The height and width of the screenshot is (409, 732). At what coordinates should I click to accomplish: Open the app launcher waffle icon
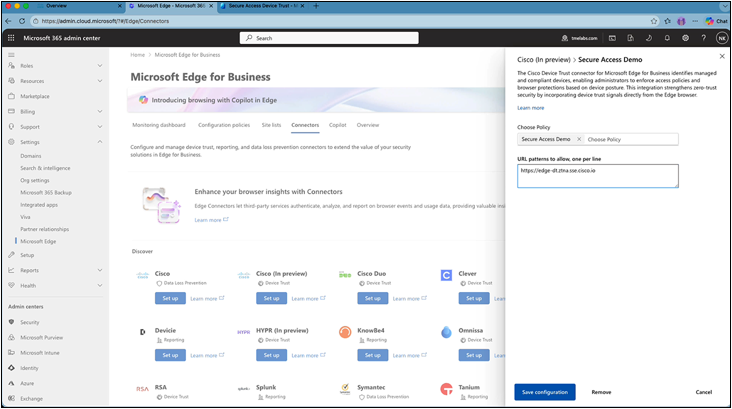point(11,38)
